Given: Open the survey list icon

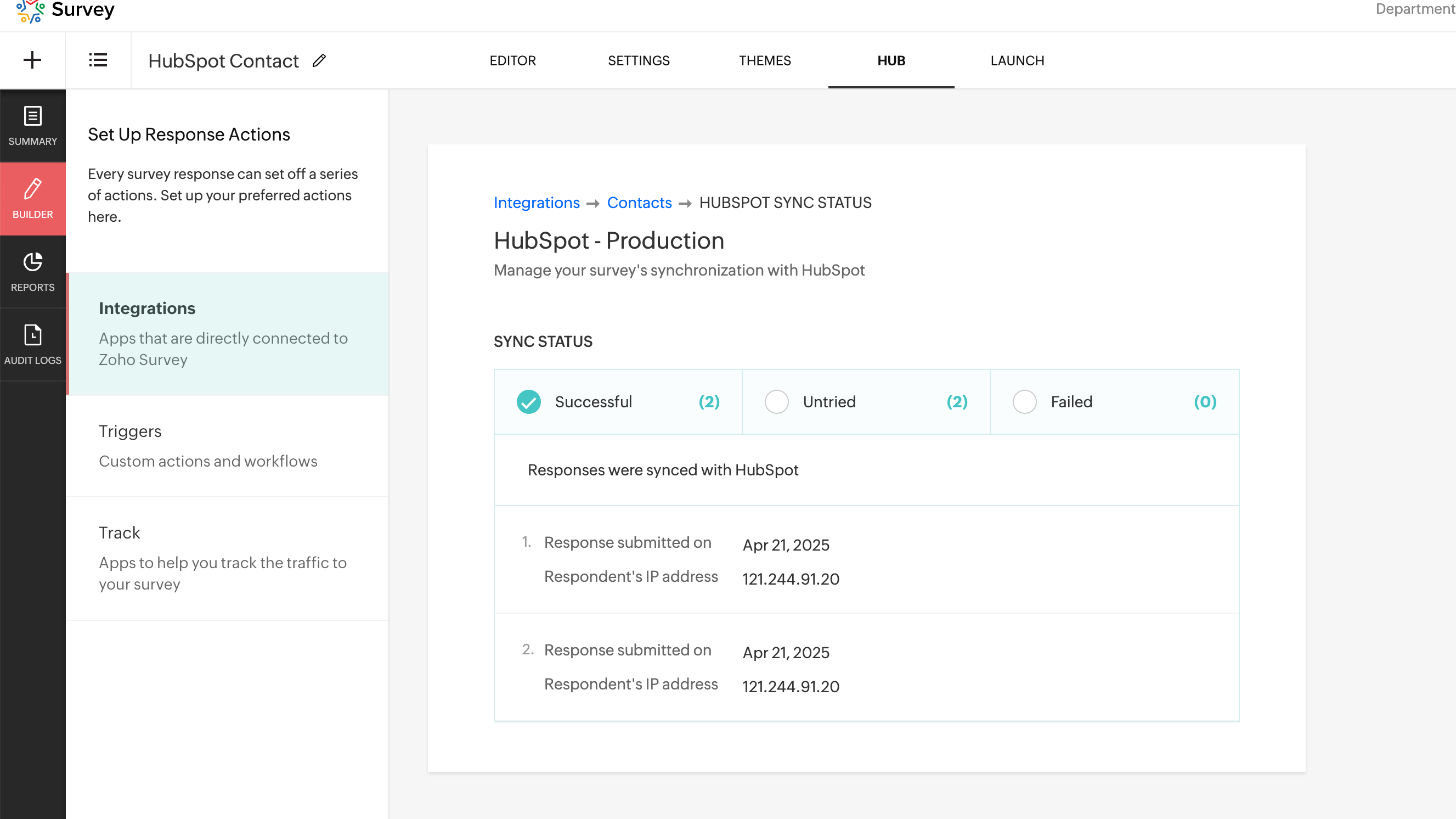Looking at the screenshot, I should coord(98,60).
